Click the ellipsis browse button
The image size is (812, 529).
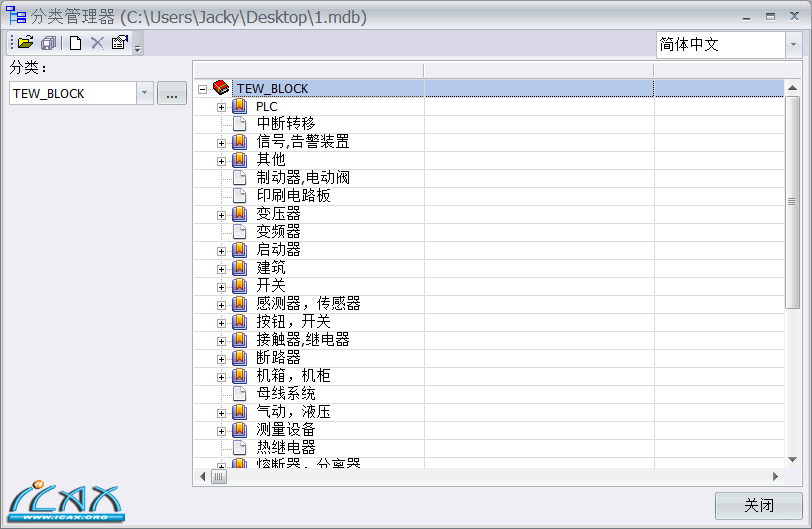(172, 93)
